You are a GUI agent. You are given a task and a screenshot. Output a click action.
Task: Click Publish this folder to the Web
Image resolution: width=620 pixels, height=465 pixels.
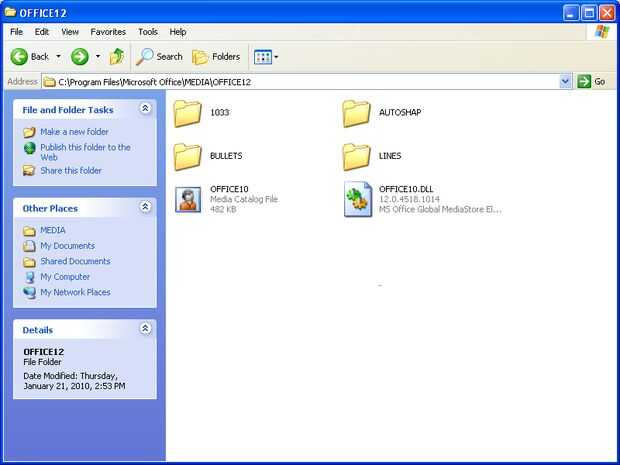85,152
